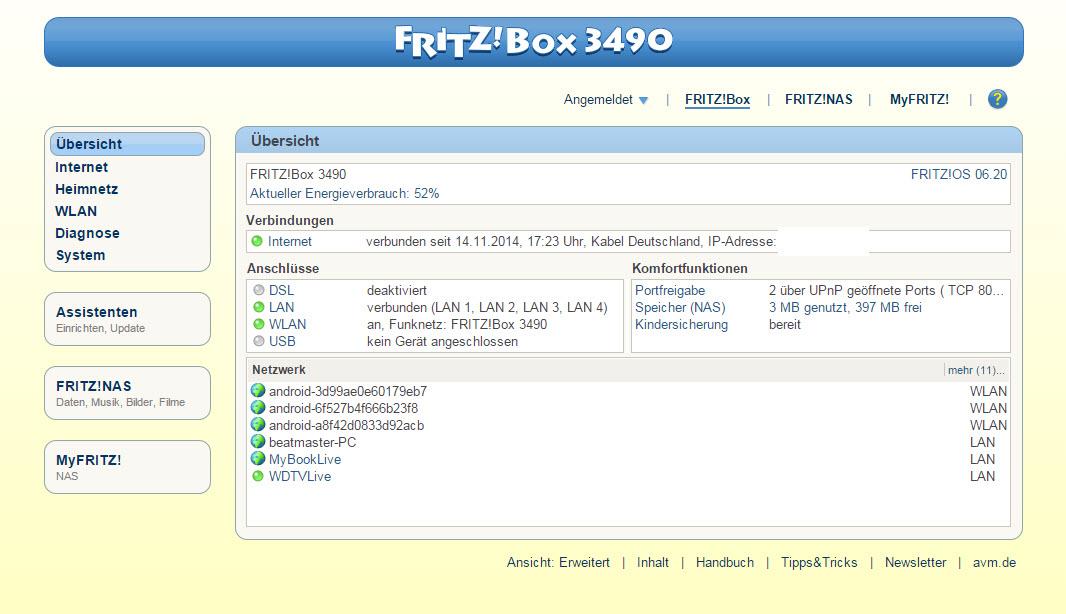Image resolution: width=1066 pixels, height=614 pixels.
Task: Open the FRITZ!NAS sidebar panel button
Action: [127, 393]
